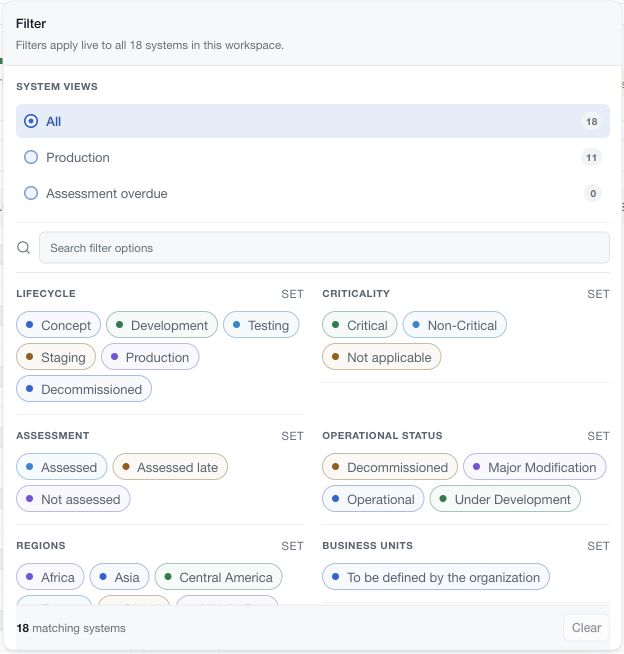Click the 'Filters apply live' description text
This screenshot has height=654, width=624.
[x=150, y=45]
